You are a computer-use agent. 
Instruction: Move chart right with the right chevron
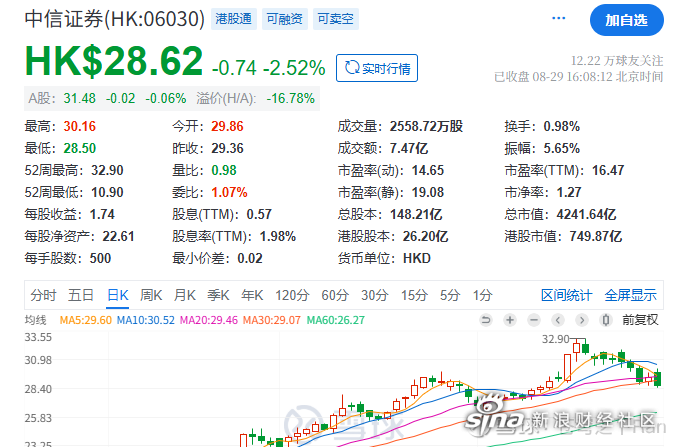click(582, 320)
